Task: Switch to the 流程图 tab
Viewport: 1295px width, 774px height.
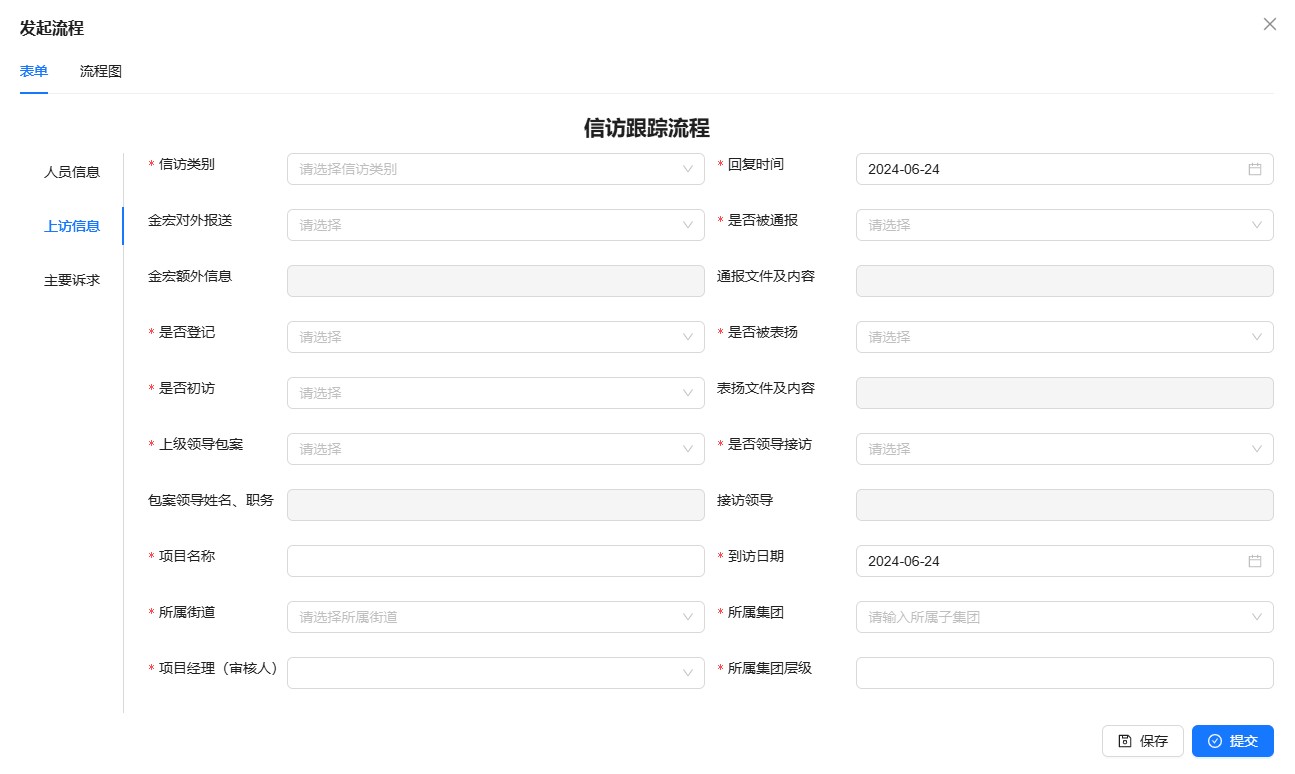Action: 99,71
